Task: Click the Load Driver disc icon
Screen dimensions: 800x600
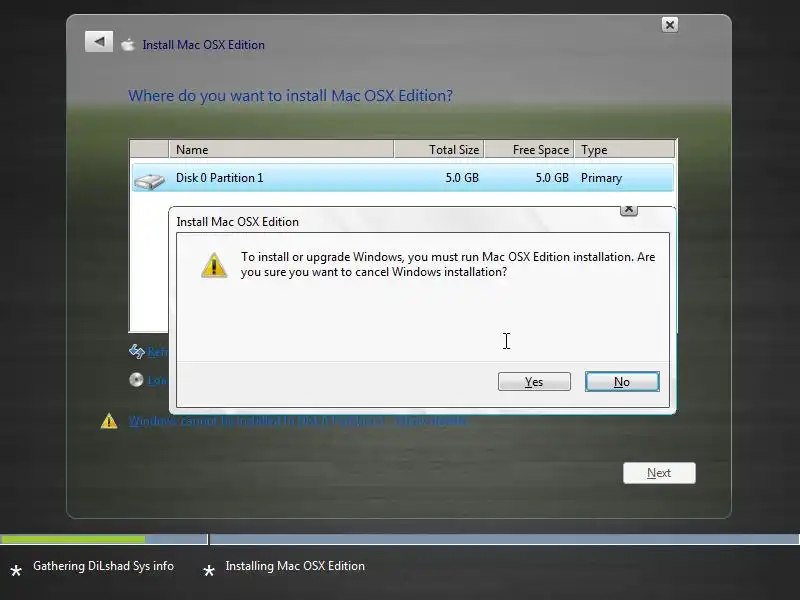Action: point(136,380)
